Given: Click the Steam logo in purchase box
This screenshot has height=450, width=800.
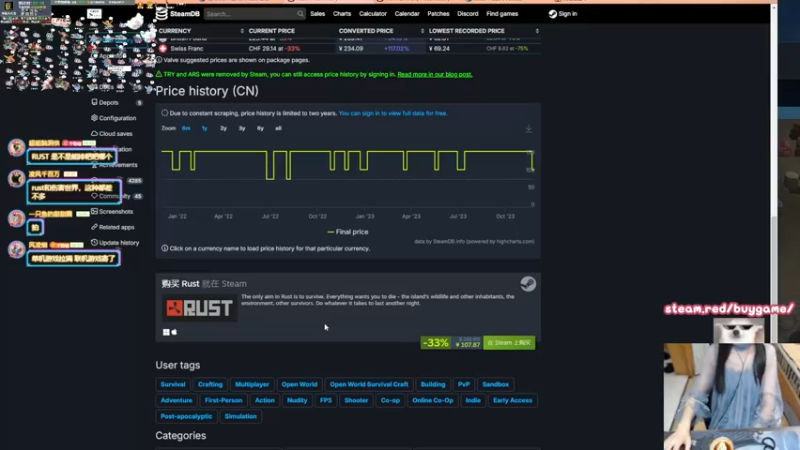Looking at the screenshot, I should pyautogui.click(x=528, y=284).
